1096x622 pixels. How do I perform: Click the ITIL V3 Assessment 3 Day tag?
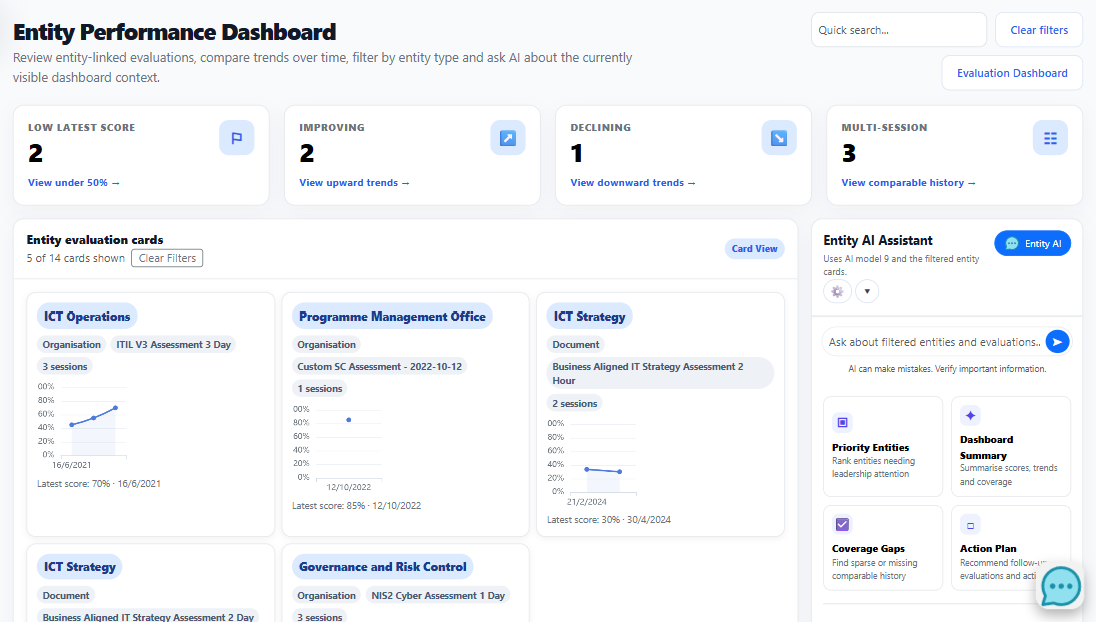(x=173, y=345)
